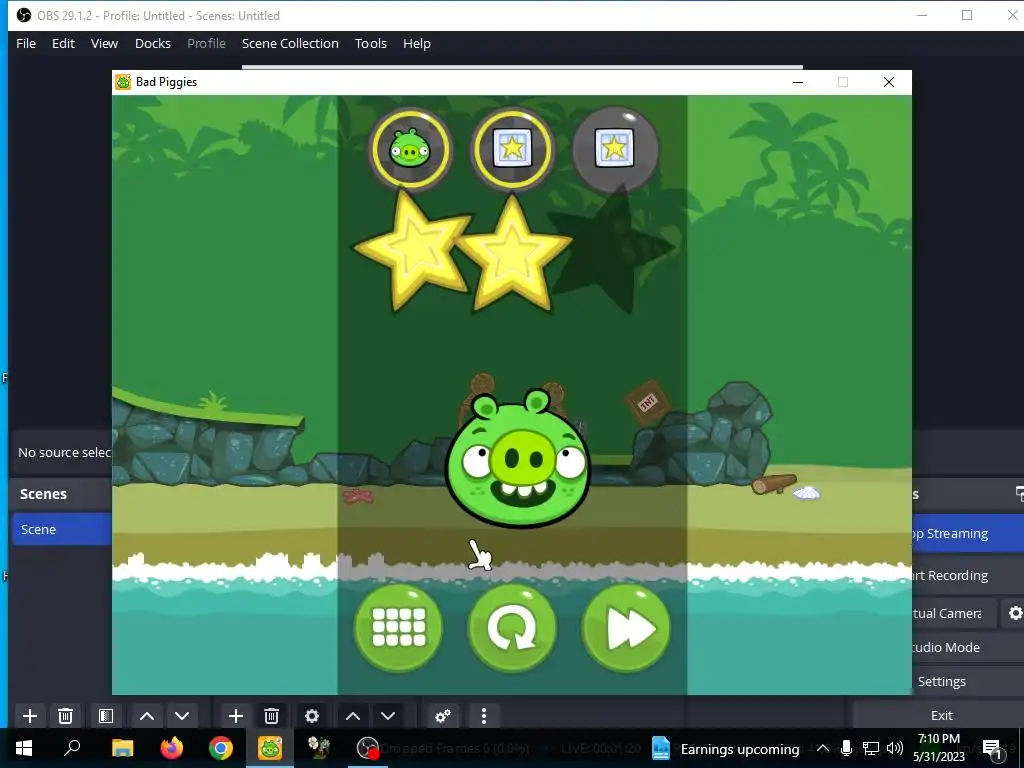Add a new scene with plus button

[x=29, y=716]
